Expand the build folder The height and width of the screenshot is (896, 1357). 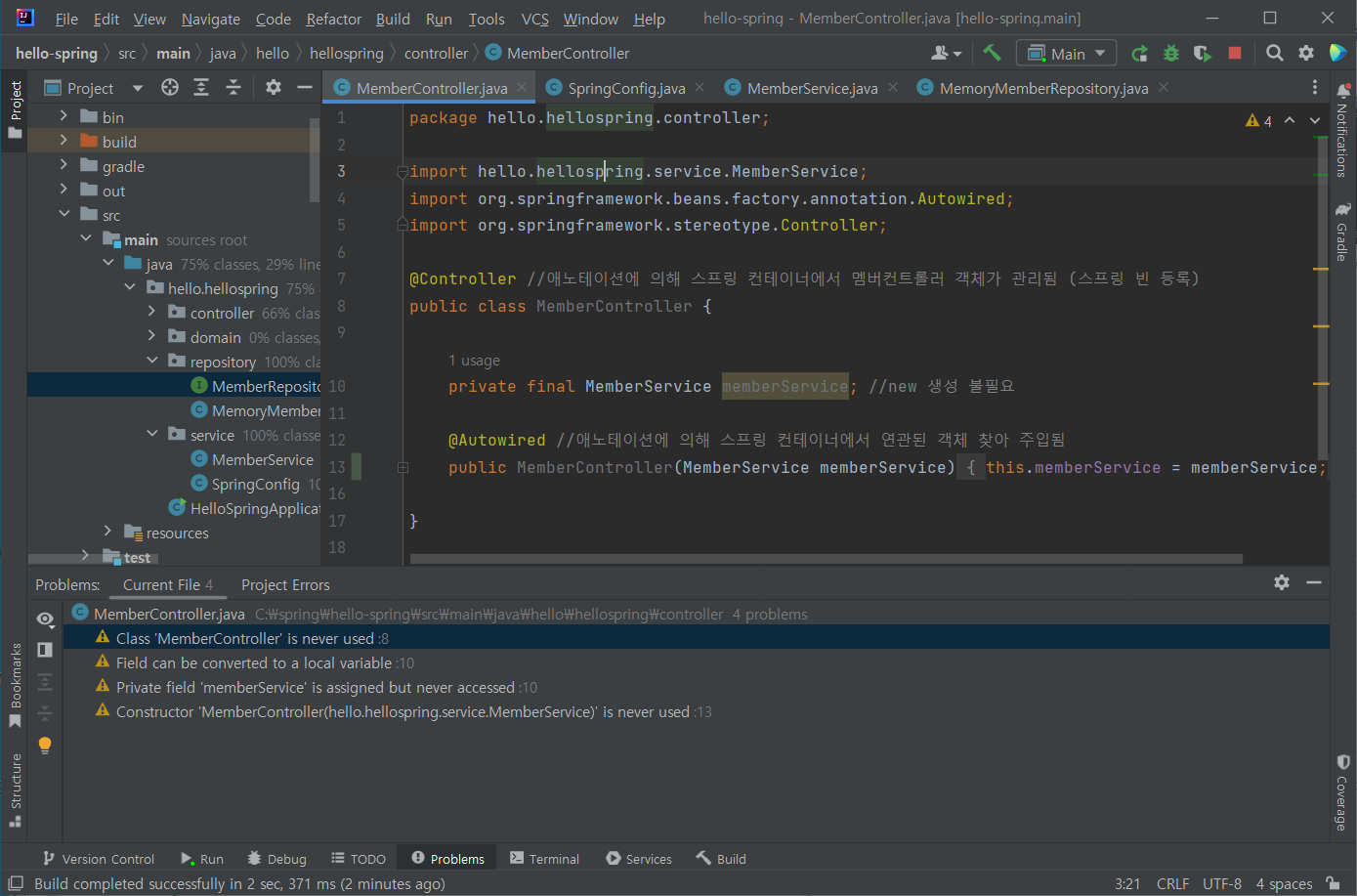tap(64, 141)
